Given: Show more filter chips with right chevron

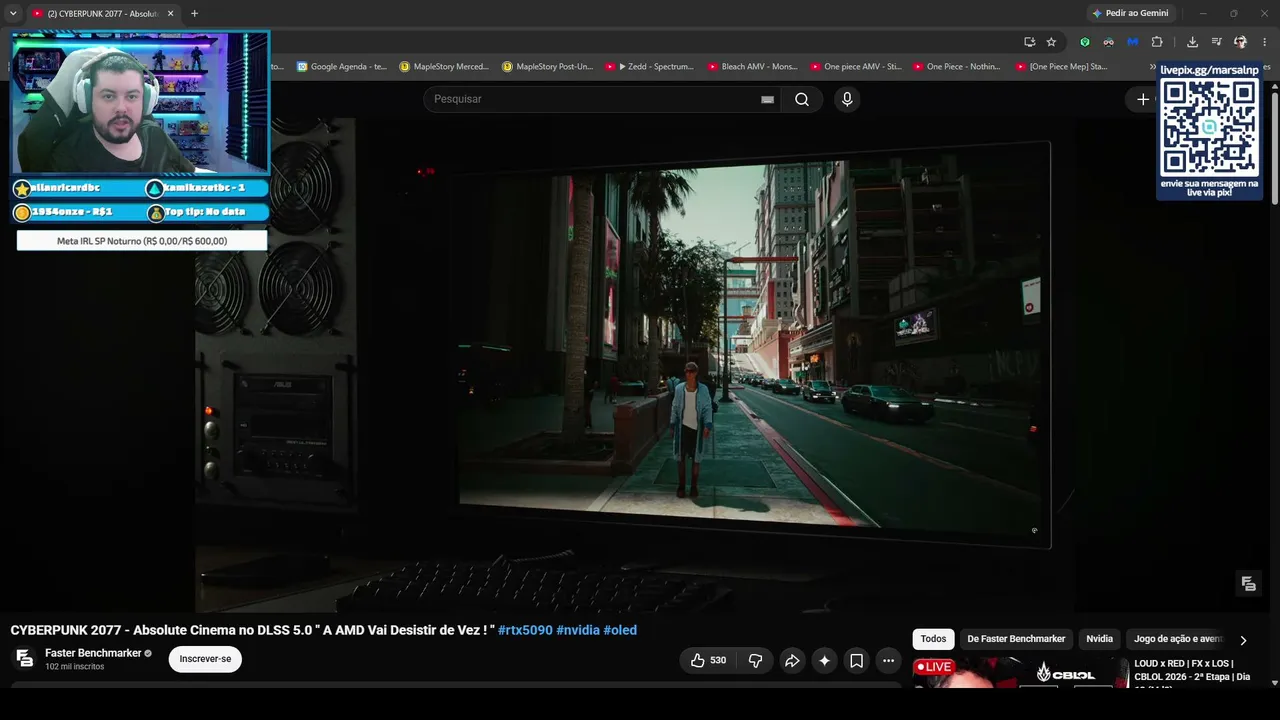Looking at the screenshot, I should (1243, 640).
